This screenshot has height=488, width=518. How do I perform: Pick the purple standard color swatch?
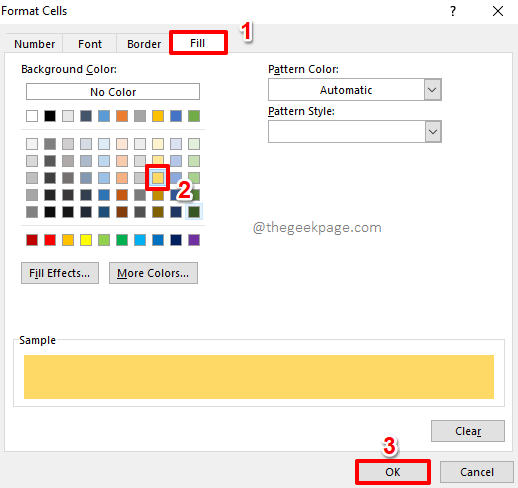coord(194,240)
